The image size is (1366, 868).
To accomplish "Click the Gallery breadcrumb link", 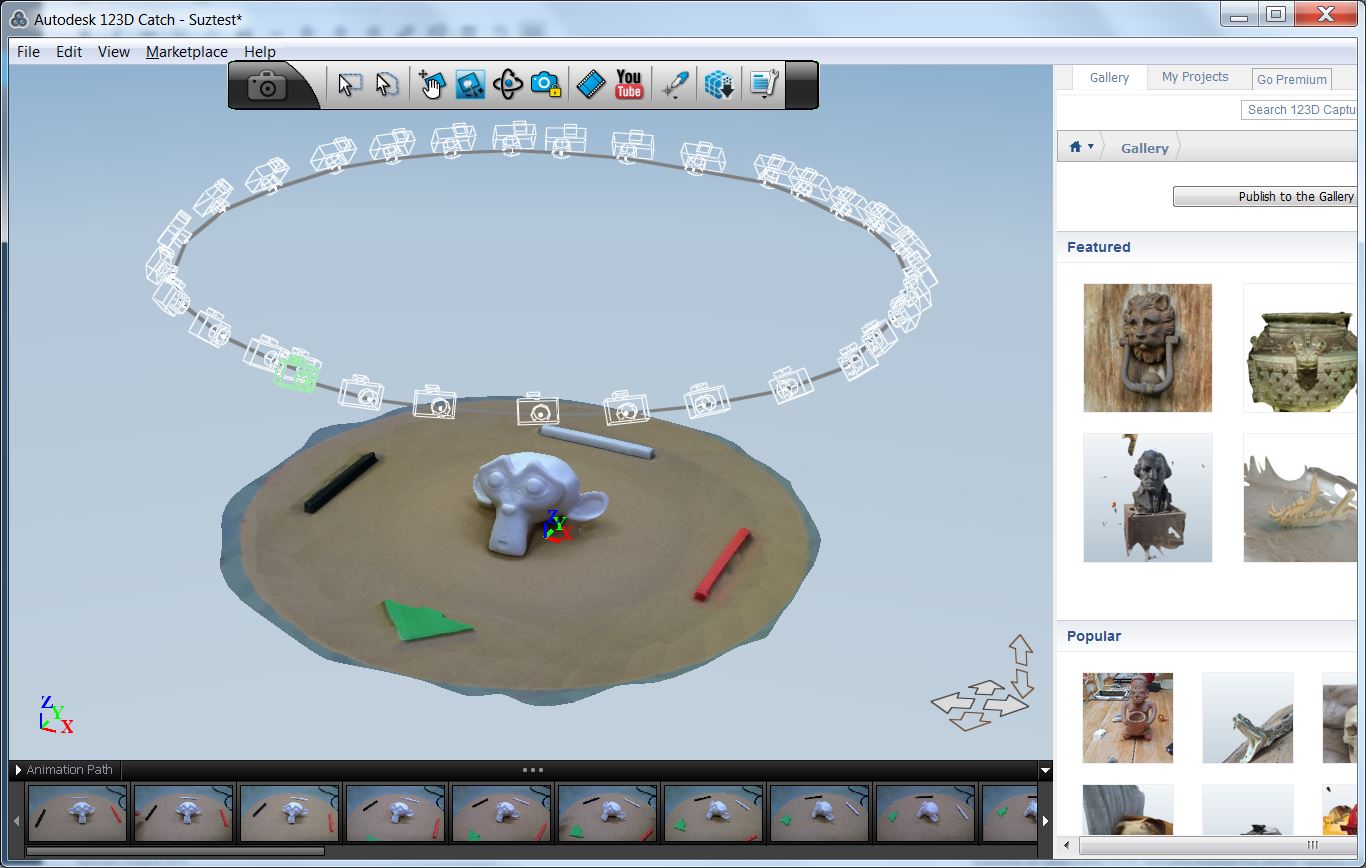I will 1145,148.
